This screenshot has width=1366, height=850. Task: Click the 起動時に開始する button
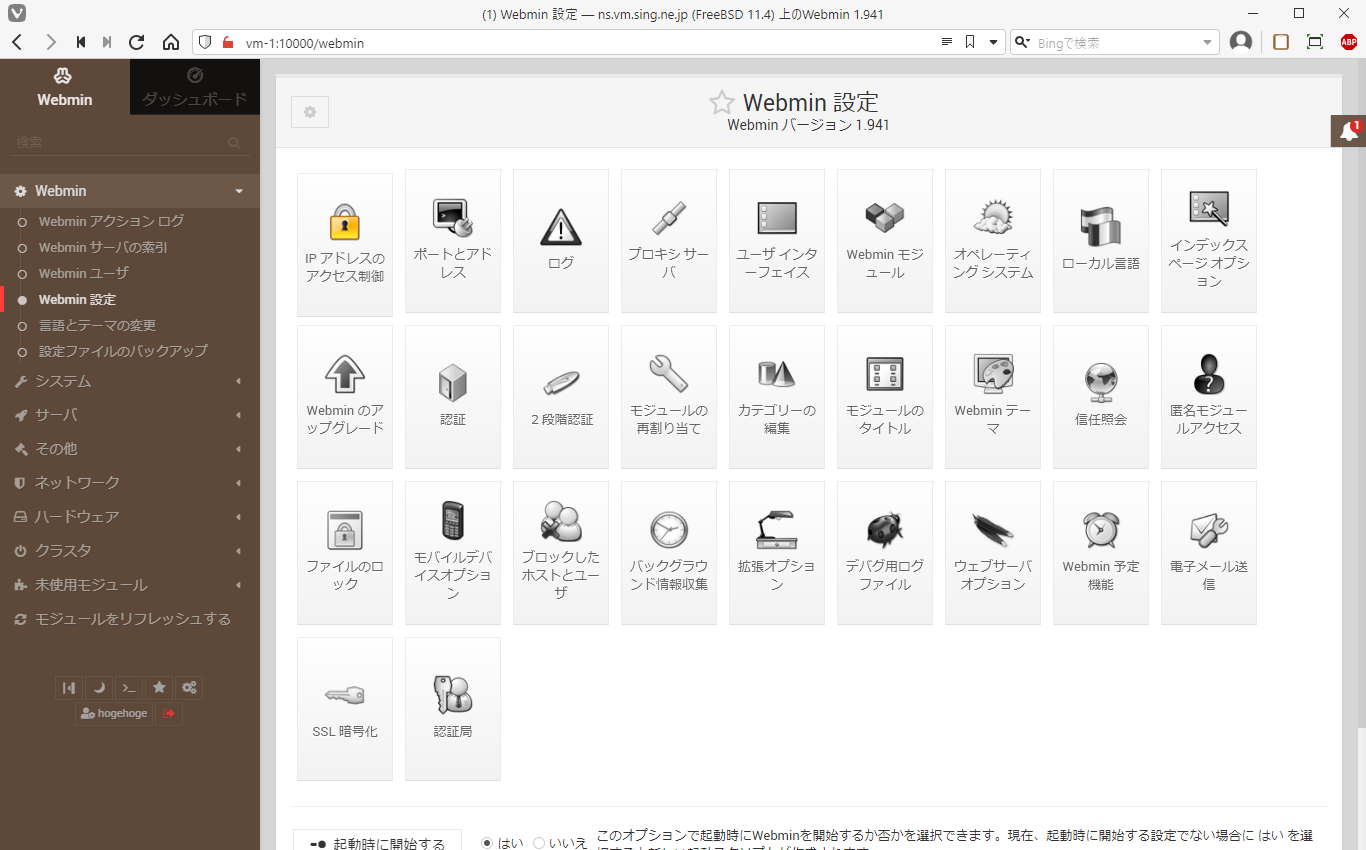pos(377,841)
